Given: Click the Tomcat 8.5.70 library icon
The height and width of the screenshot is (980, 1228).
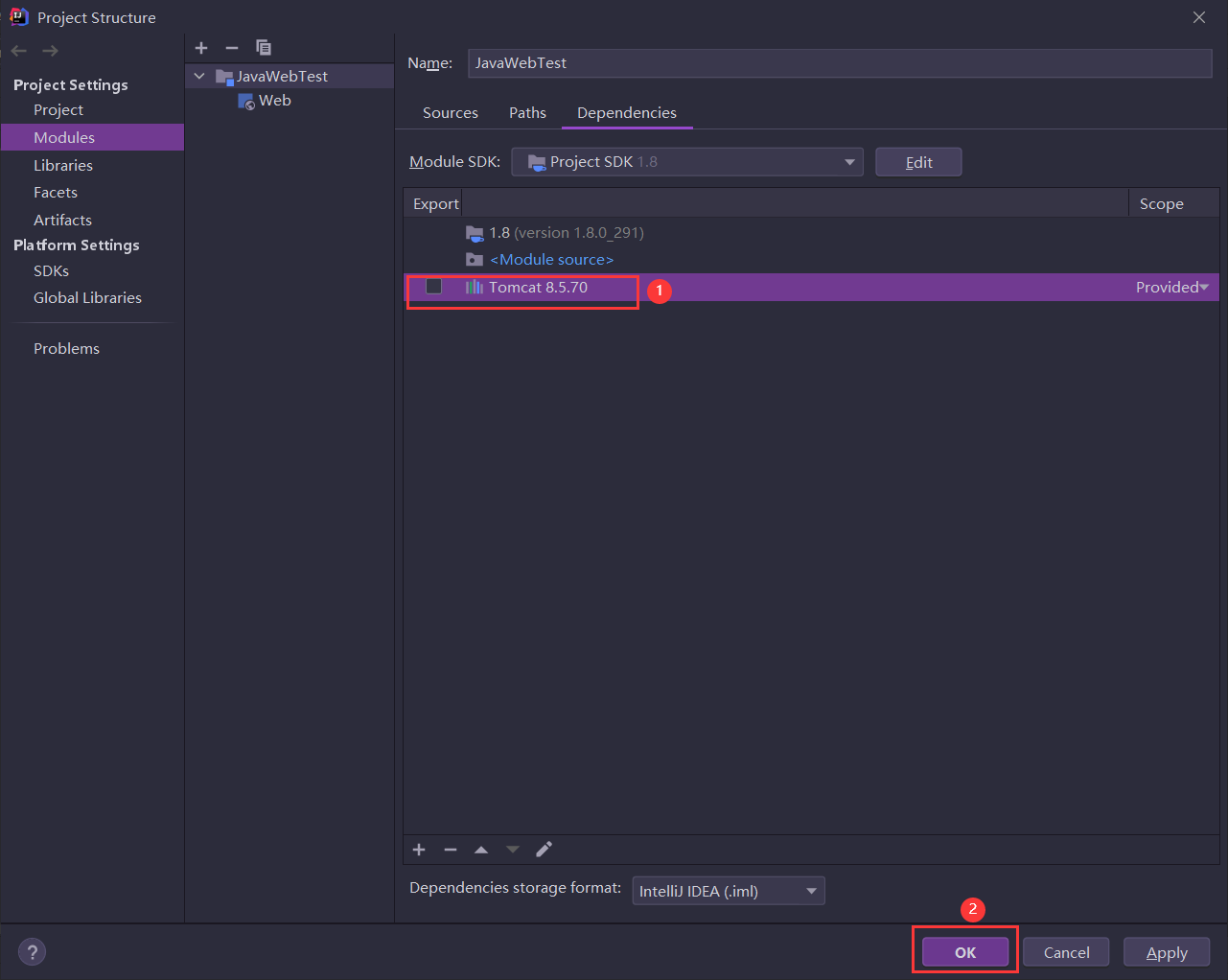Looking at the screenshot, I should [475, 287].
